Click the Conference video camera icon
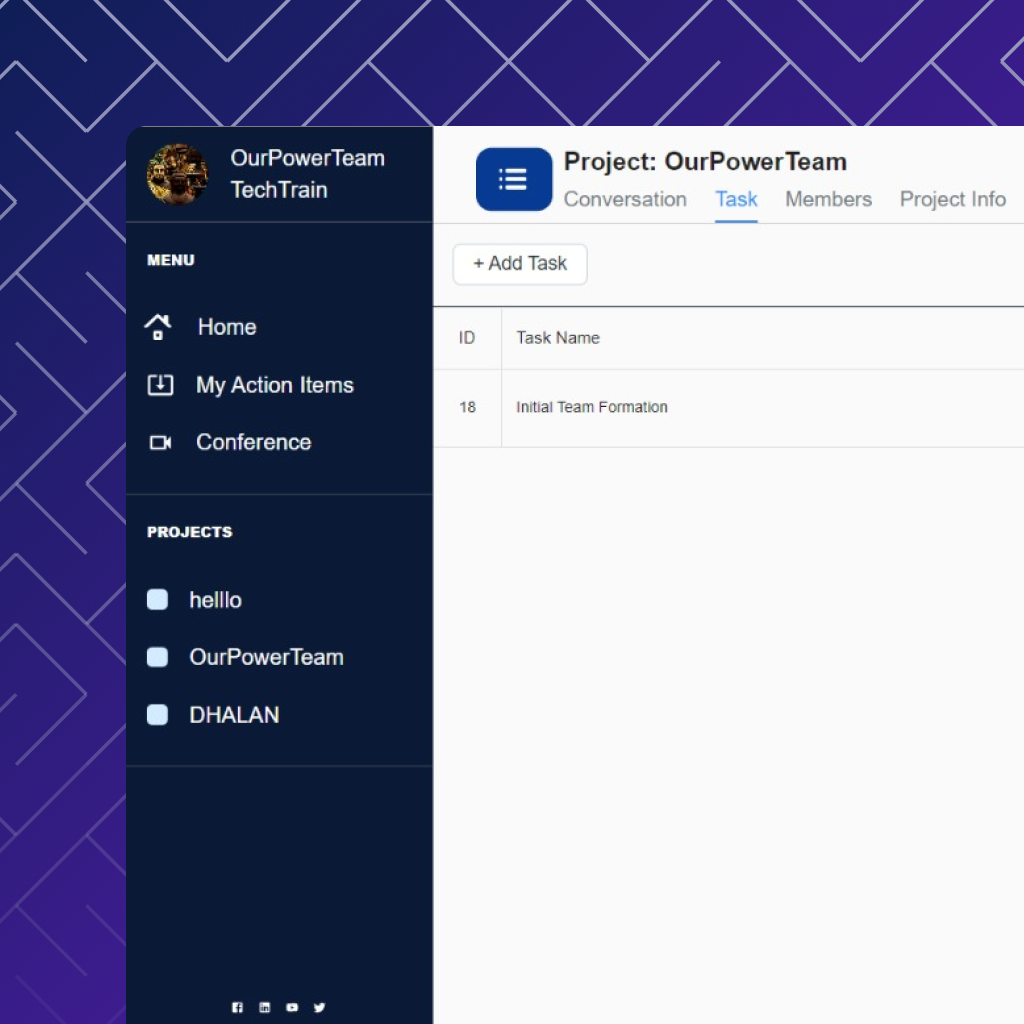The image size is (1024, 1024). 160,442
